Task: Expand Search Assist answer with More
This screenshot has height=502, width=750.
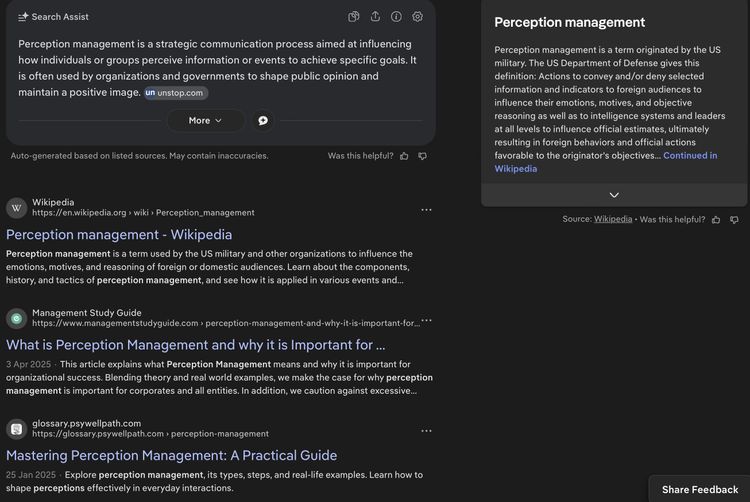Action: click(205, 120)
